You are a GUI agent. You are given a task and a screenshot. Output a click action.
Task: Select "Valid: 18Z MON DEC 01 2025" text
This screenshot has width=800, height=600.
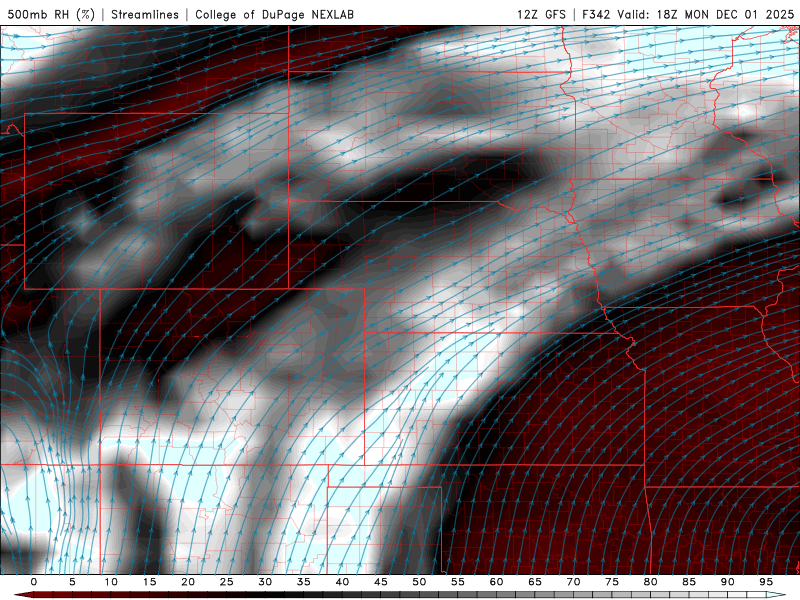point(706,14)
